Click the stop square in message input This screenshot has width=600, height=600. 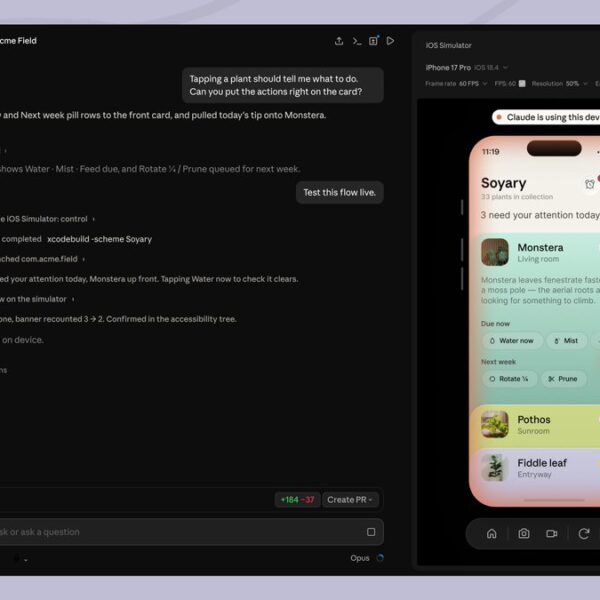point(371,532)
